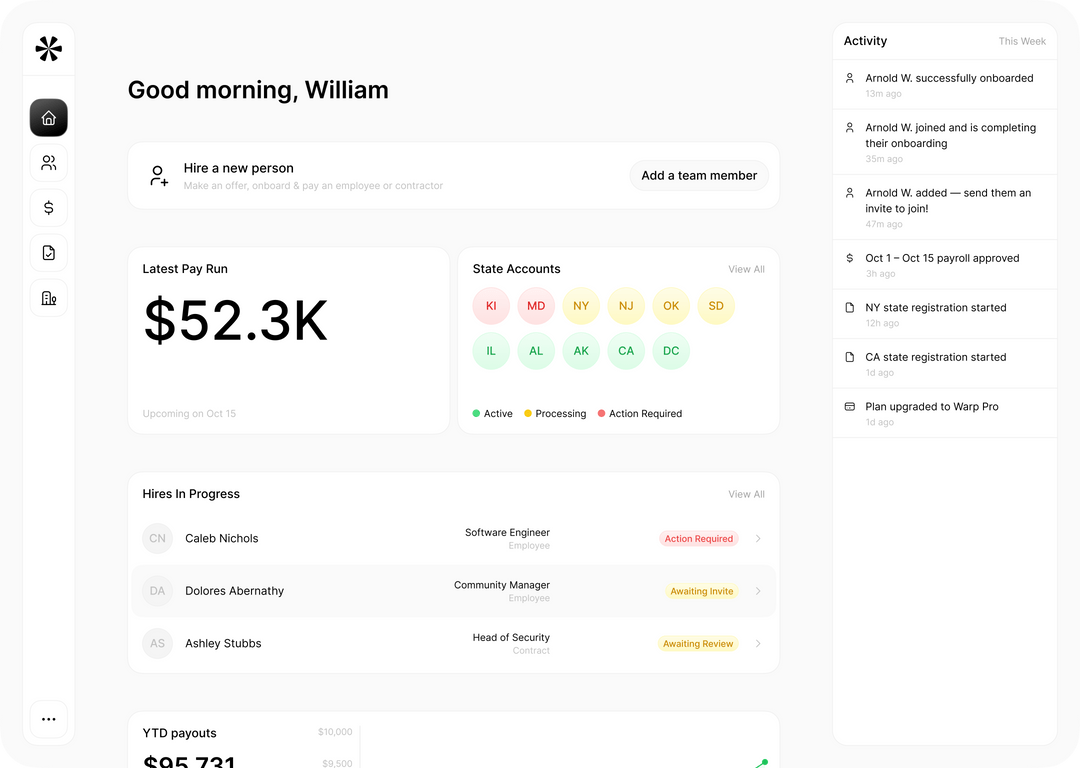Viewport: 1080px width, 768px height.
Task: Expand Caleb Nichols hire details chevron
Action: (x=758, y=538)
